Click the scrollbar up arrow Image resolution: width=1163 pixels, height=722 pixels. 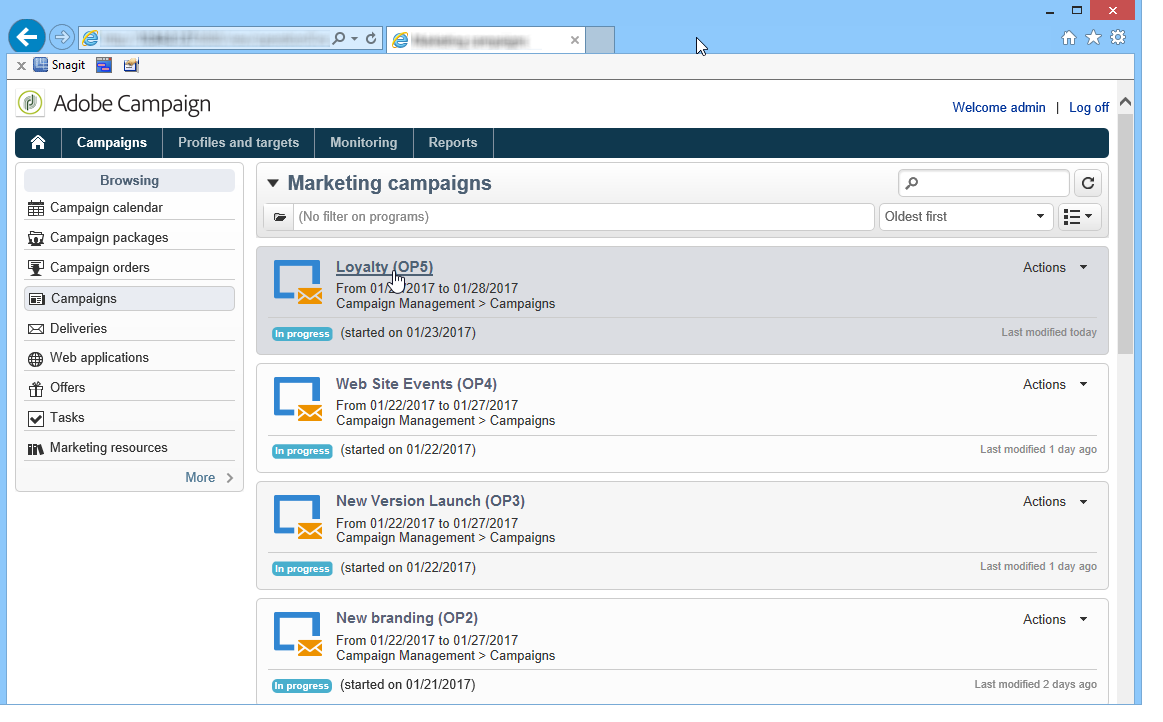pyautogui.click(x=1125, y=102)
